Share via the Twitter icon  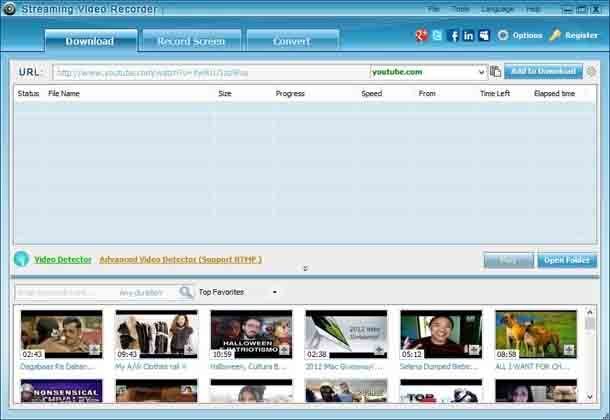(x=437, y=36)
